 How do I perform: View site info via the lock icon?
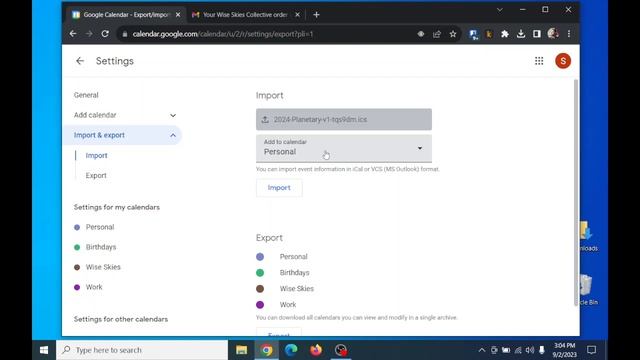click(125, 34)
